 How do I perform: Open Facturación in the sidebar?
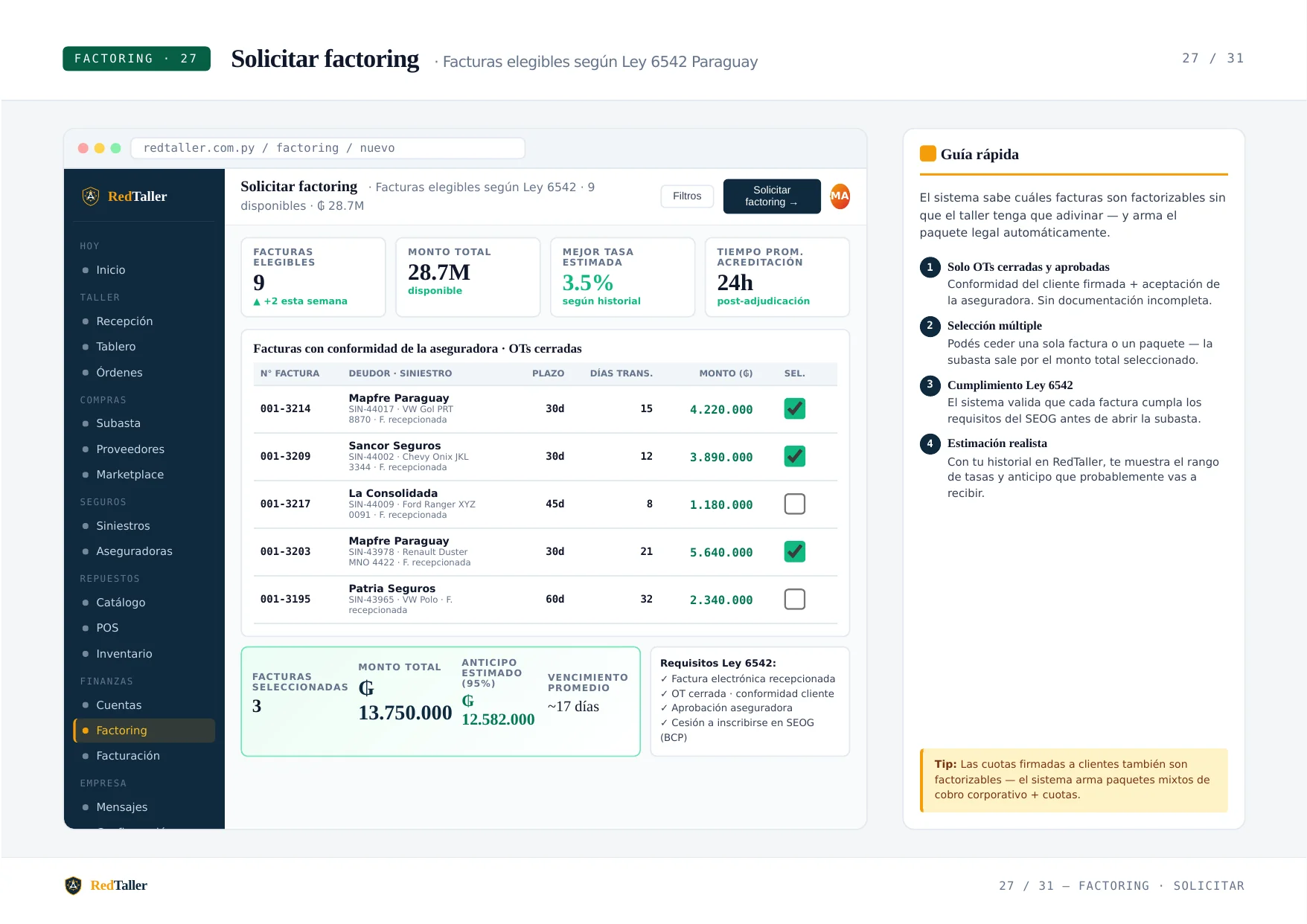tap(144, 756)
